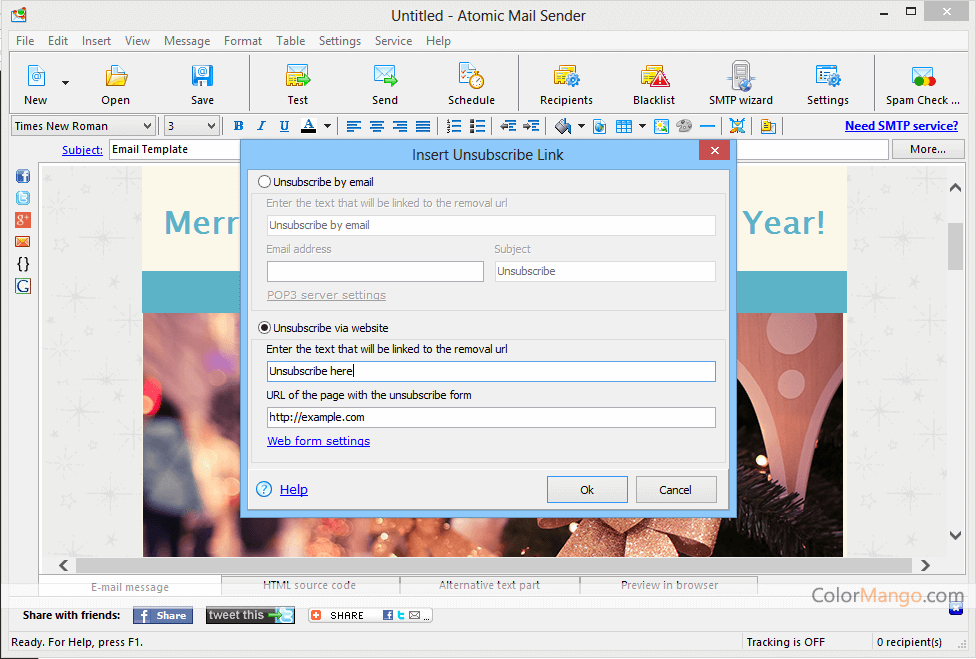Send a Test email
Image resolution: width=976 pixels, height=659 pixels.
[x=298, y=83]
